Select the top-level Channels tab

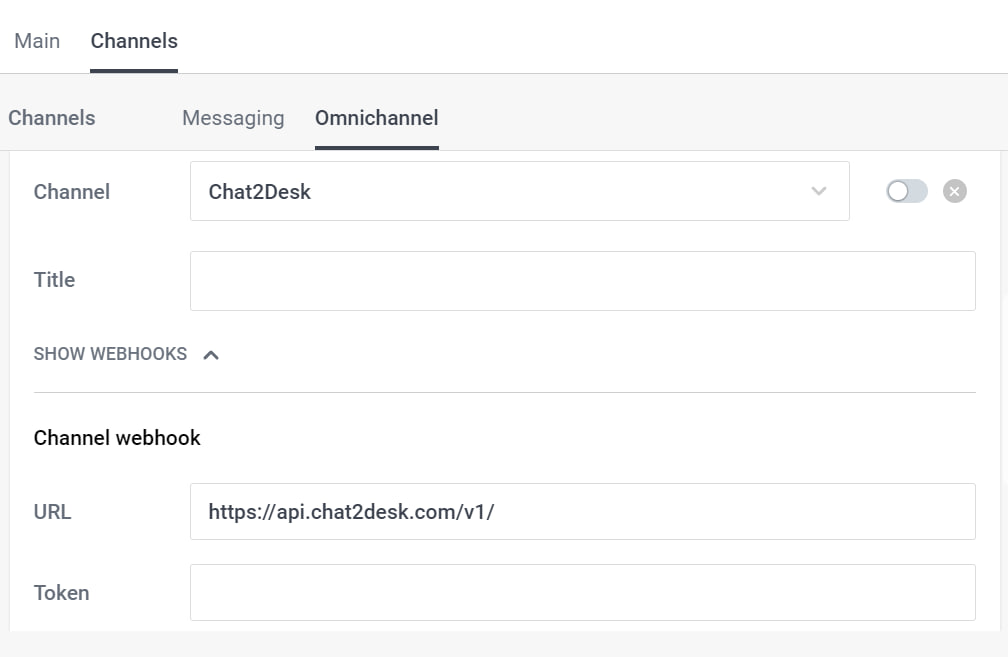coord(134,41)
